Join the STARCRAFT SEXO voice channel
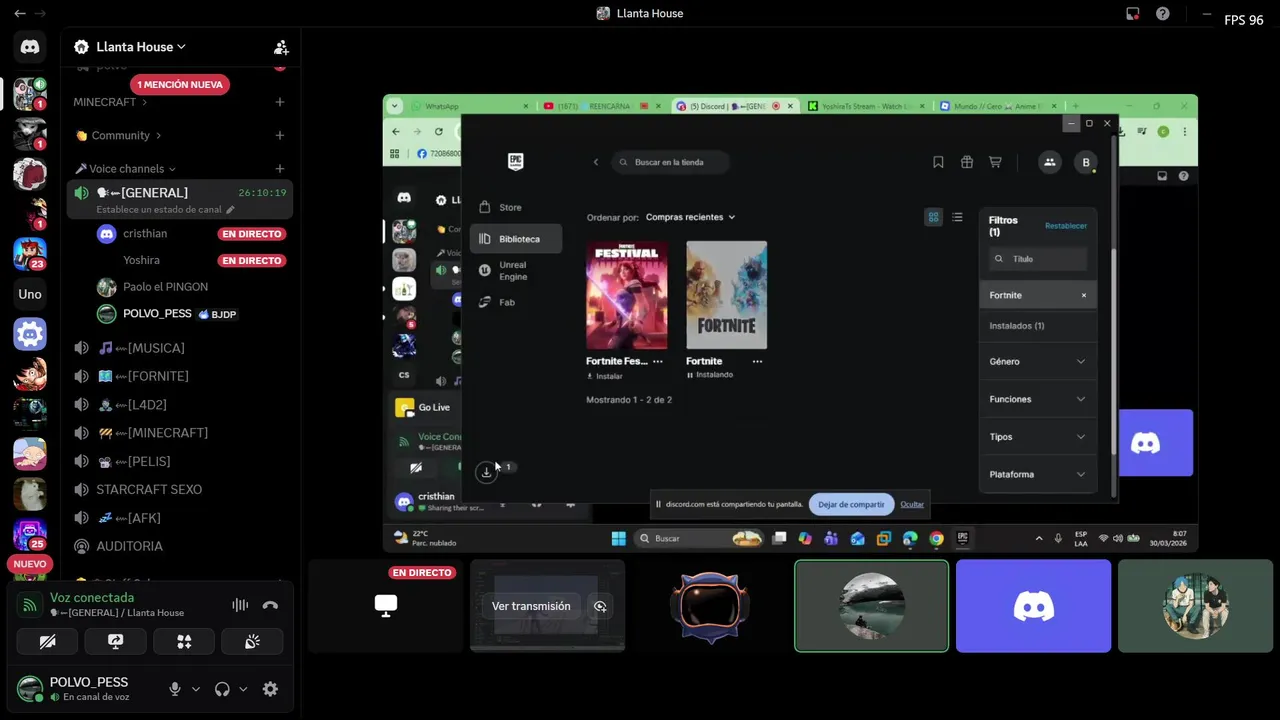 pyautogui.click(x=180, y=489)
